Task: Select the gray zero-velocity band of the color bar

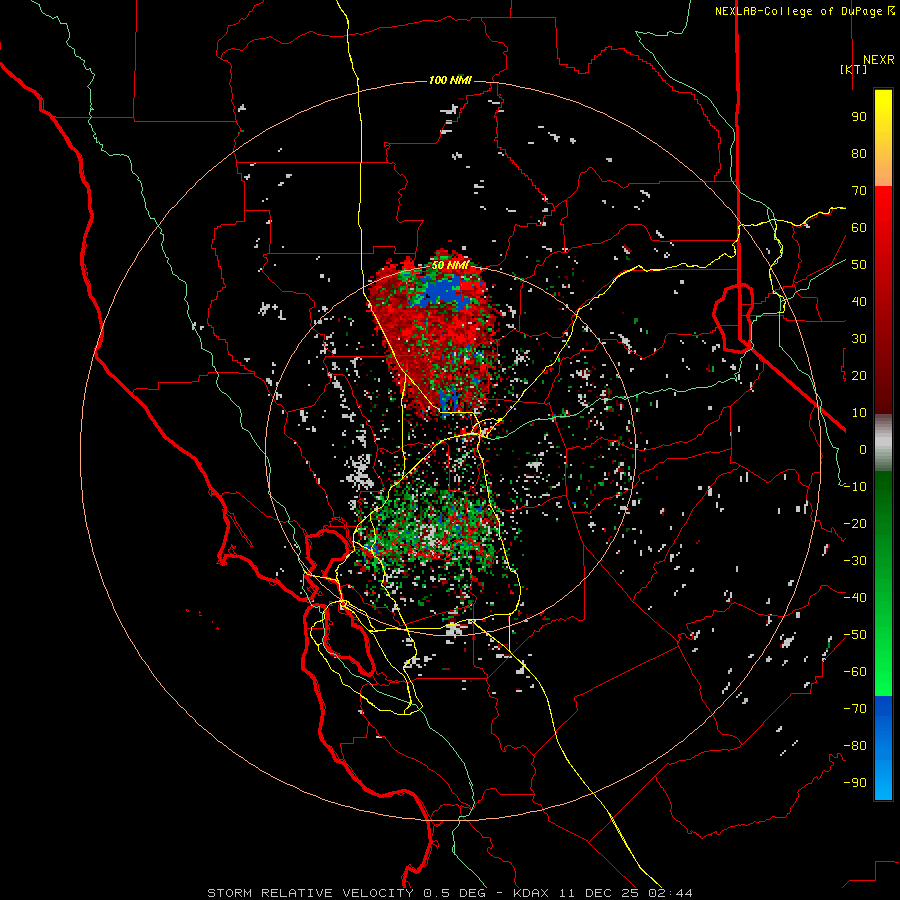Action: tap(883, 443)
